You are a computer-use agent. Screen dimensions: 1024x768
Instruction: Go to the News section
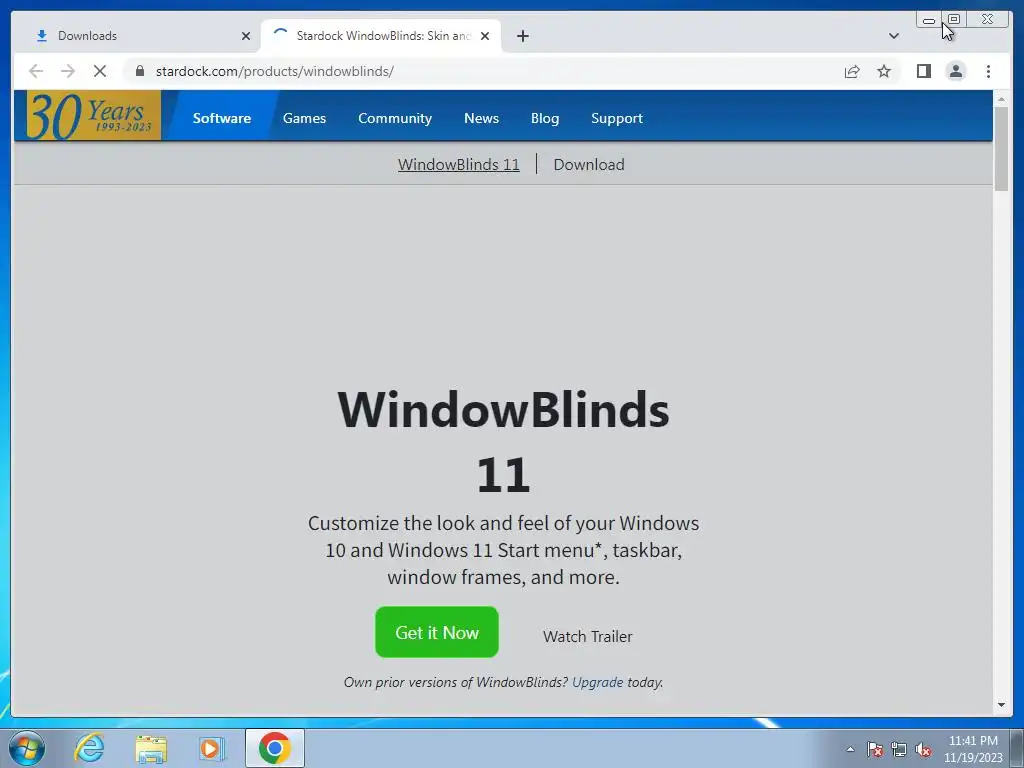click(x=481, y=118)
